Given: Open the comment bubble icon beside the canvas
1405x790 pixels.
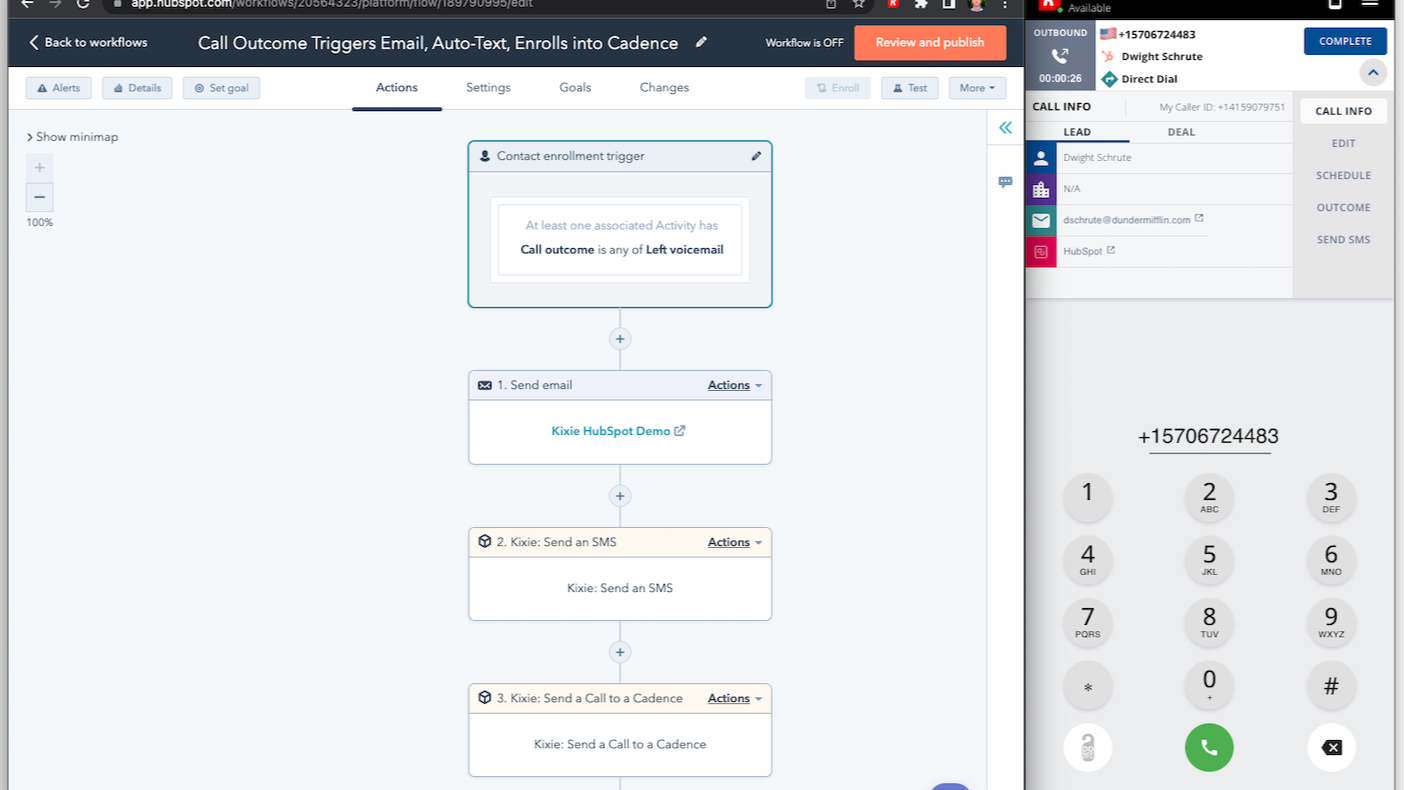Looking at the screenshot, I should pyautogui.click(x=1005, y=180).
